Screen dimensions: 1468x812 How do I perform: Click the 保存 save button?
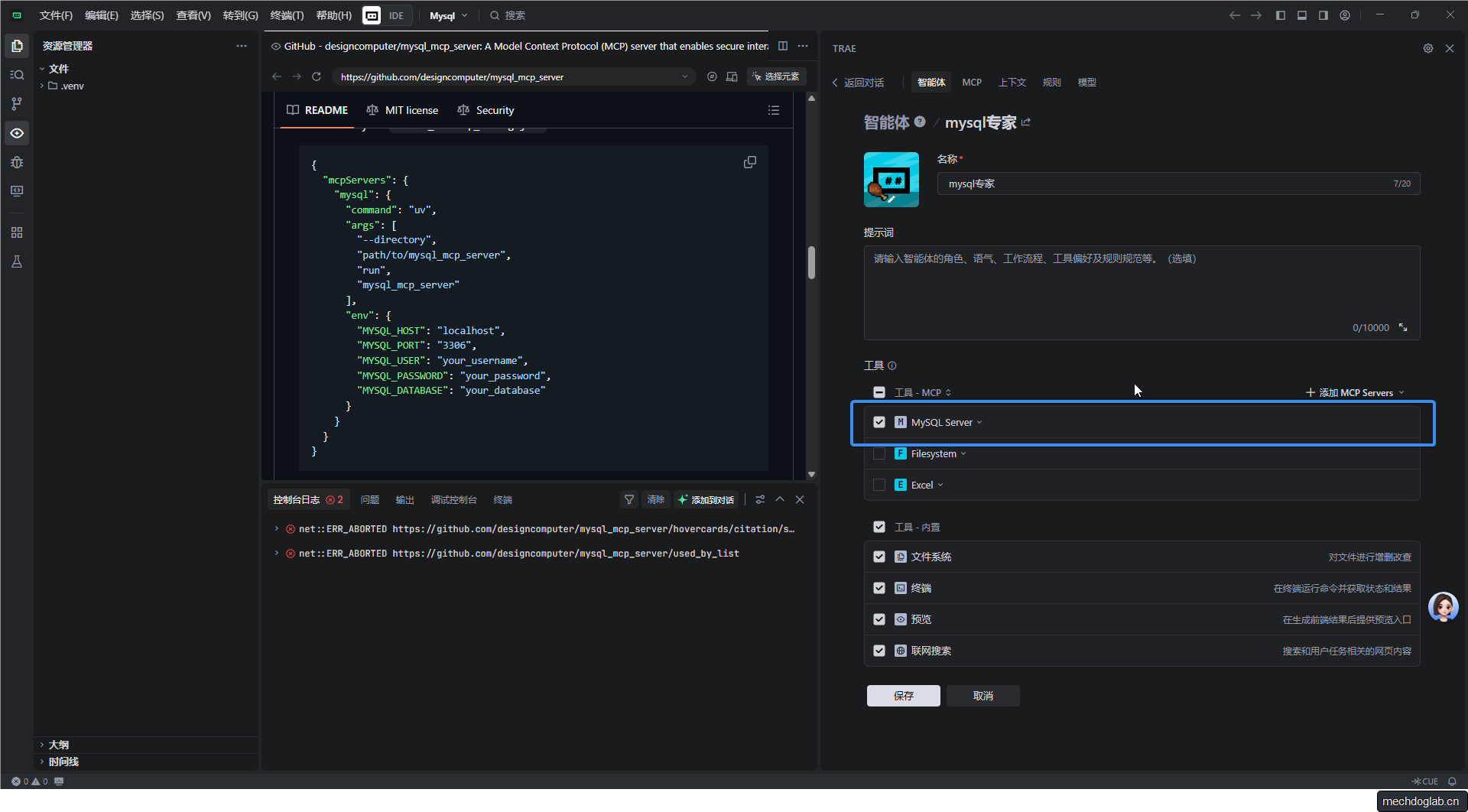click(903, 696)
